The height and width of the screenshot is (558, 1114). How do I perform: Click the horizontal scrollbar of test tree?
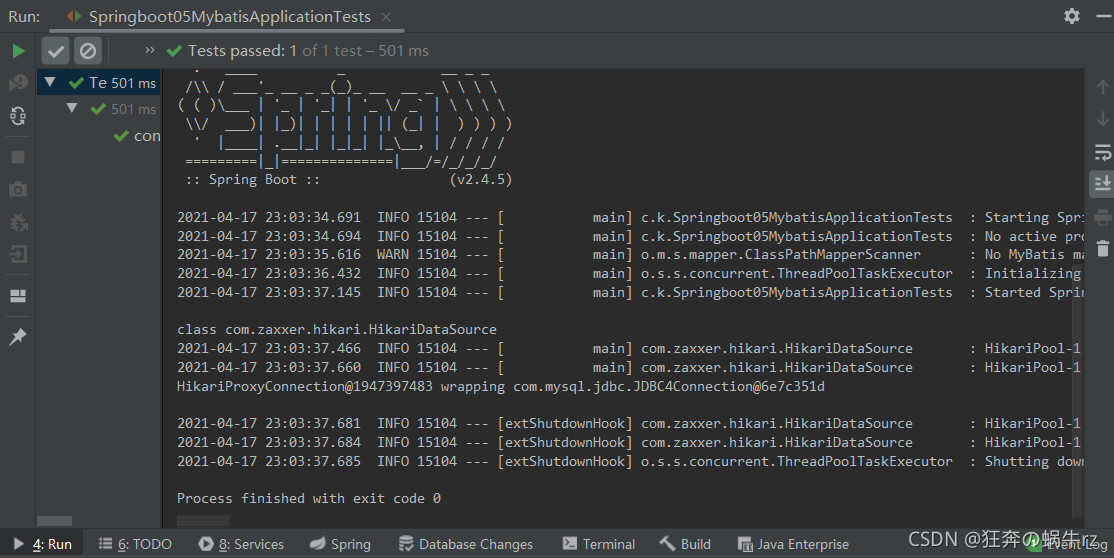55,521
